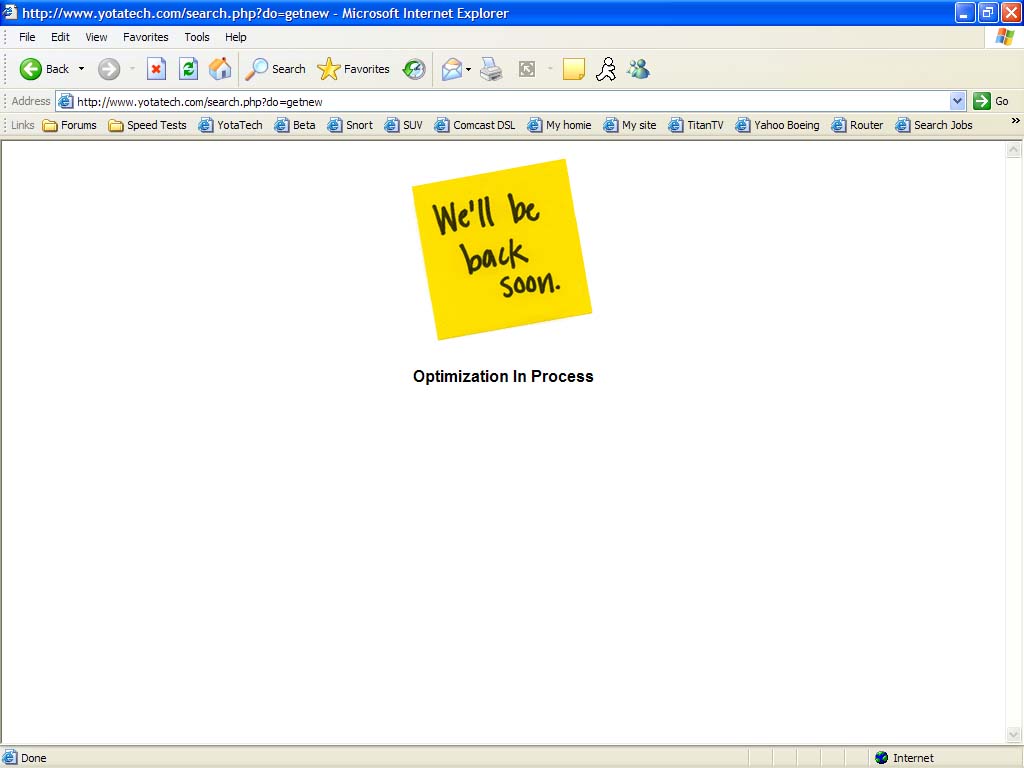Open the Help menu

click(x=236, y=37)
